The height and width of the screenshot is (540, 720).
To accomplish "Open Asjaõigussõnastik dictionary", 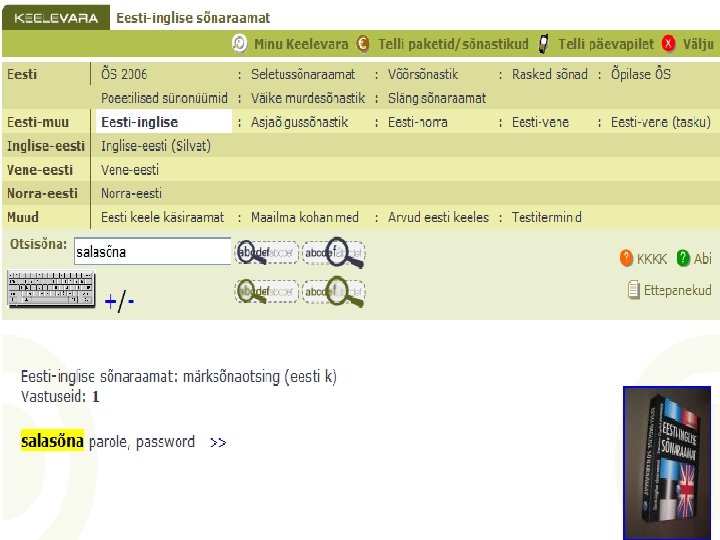I will pyautogui.click(x=299, y=122).
